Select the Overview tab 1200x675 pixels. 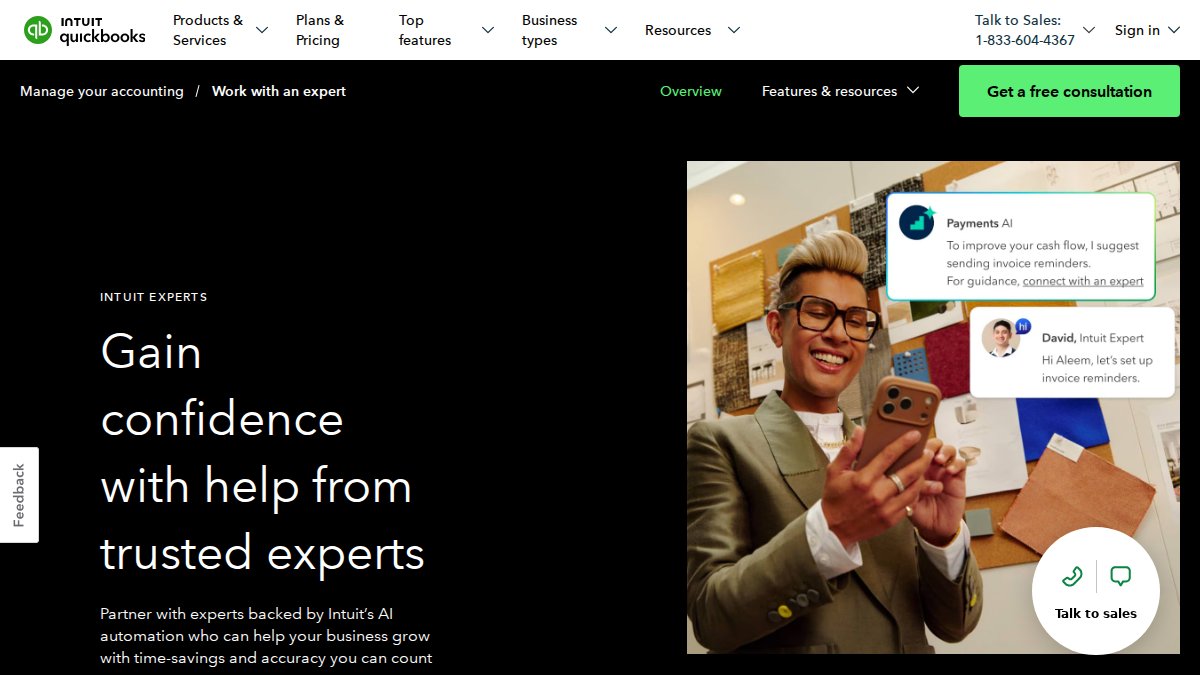(x=691, y=91)
